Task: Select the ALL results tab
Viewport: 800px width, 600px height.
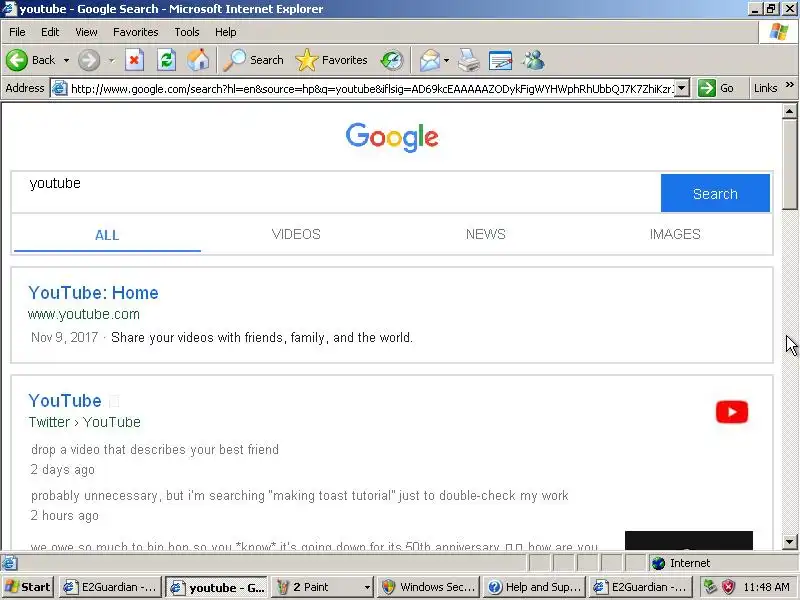Action: [107, 235]
